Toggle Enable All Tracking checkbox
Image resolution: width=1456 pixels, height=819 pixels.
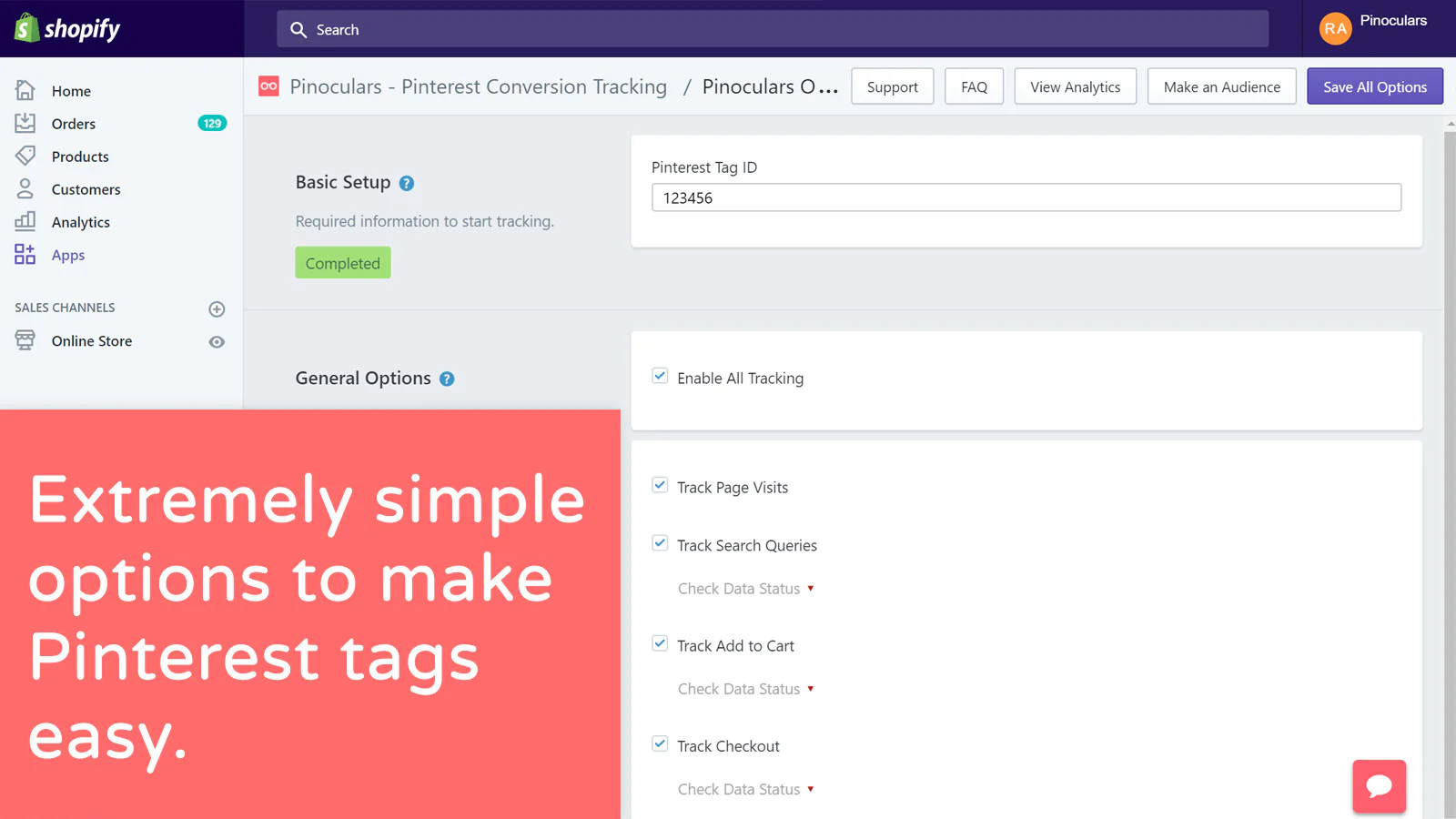coord(660,376)
